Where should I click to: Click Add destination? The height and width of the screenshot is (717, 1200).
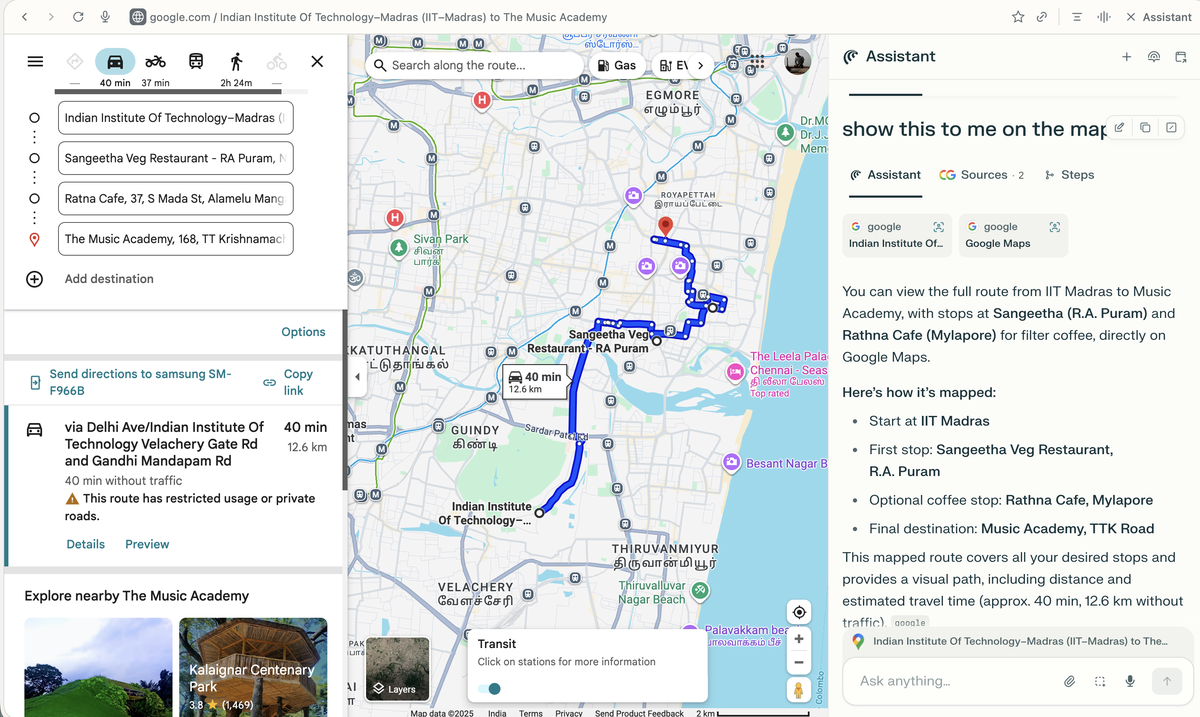pyautogui.click(x=109, y=279)
